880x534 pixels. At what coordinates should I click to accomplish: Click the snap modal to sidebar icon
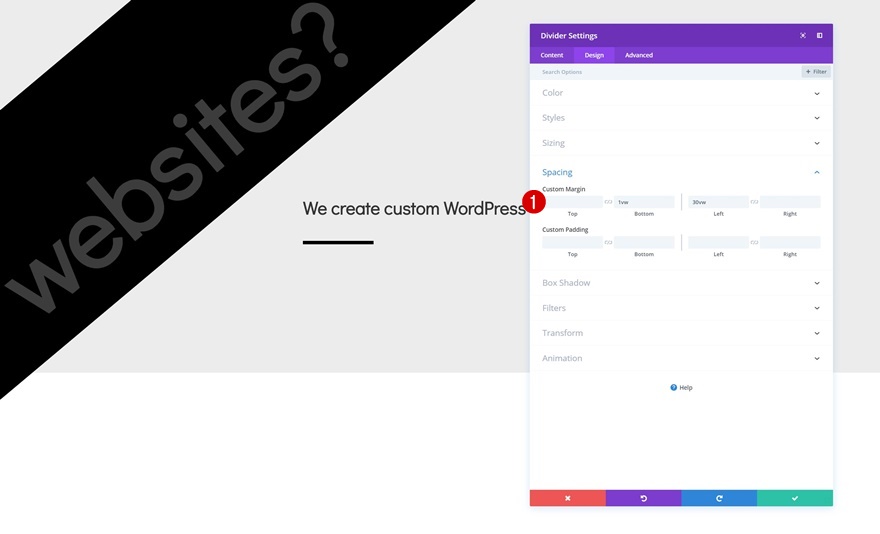pyautogui.click(x=819, y=35)
